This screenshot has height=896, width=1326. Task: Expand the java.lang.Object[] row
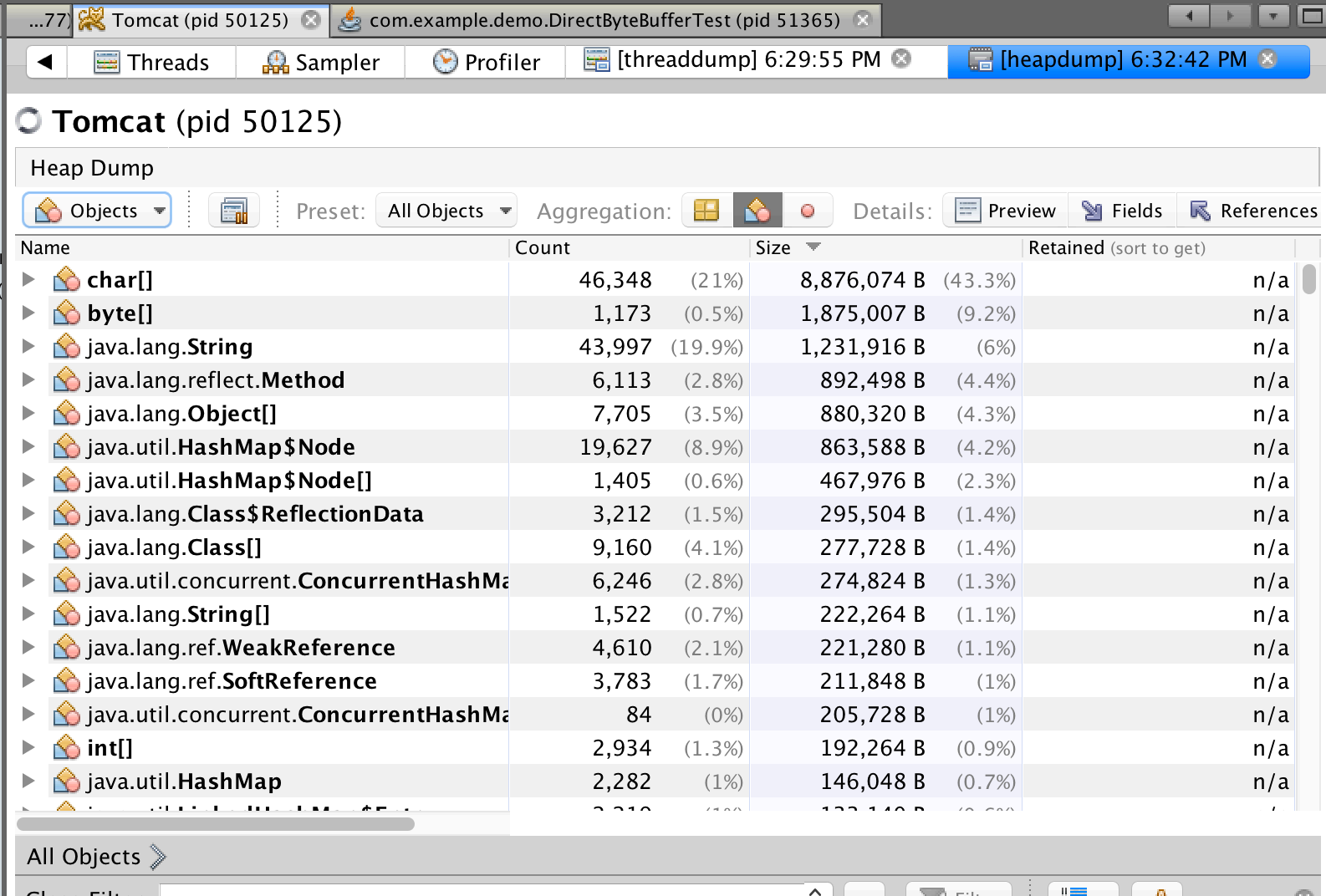pyautogui.click(x=28, y=414)
